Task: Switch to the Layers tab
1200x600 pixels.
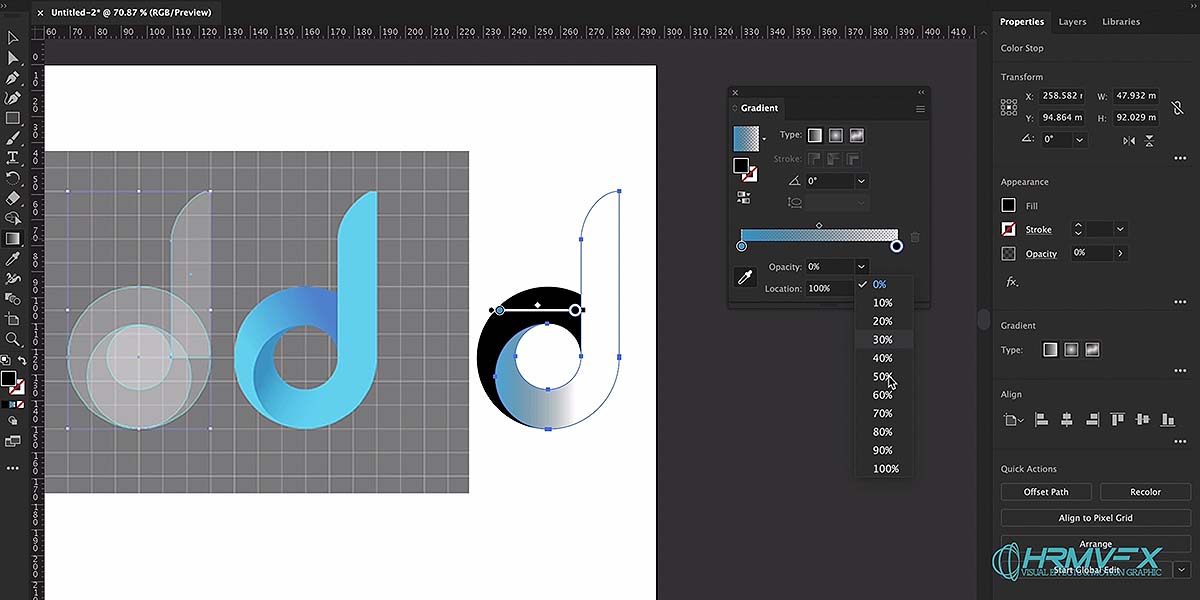Action: pos(1072,21)
